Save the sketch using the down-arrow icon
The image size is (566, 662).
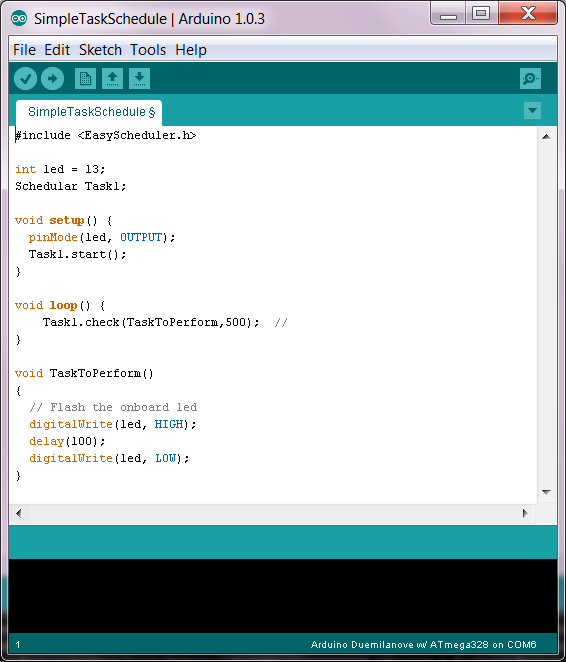click(x=139, y=79)
